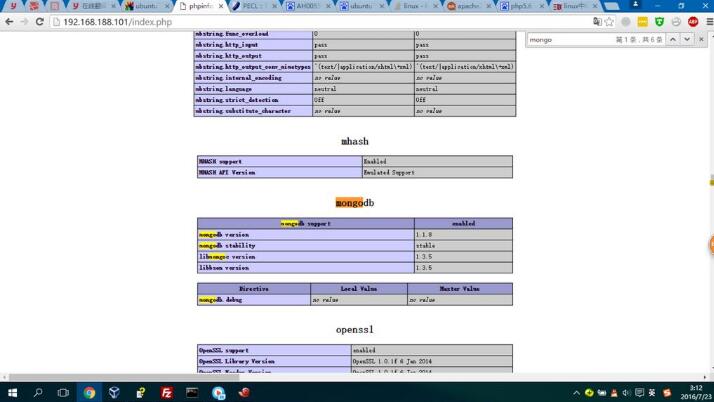714x402 pixels.
Task: Bookmark this page with the star icon
Action: (609, 21)
